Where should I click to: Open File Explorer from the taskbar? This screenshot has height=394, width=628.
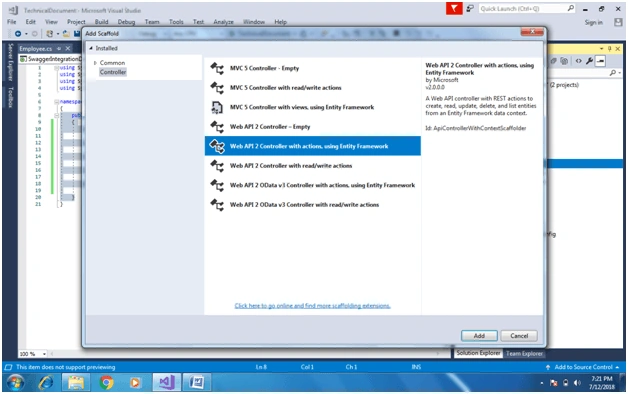[x=76, y=383]
